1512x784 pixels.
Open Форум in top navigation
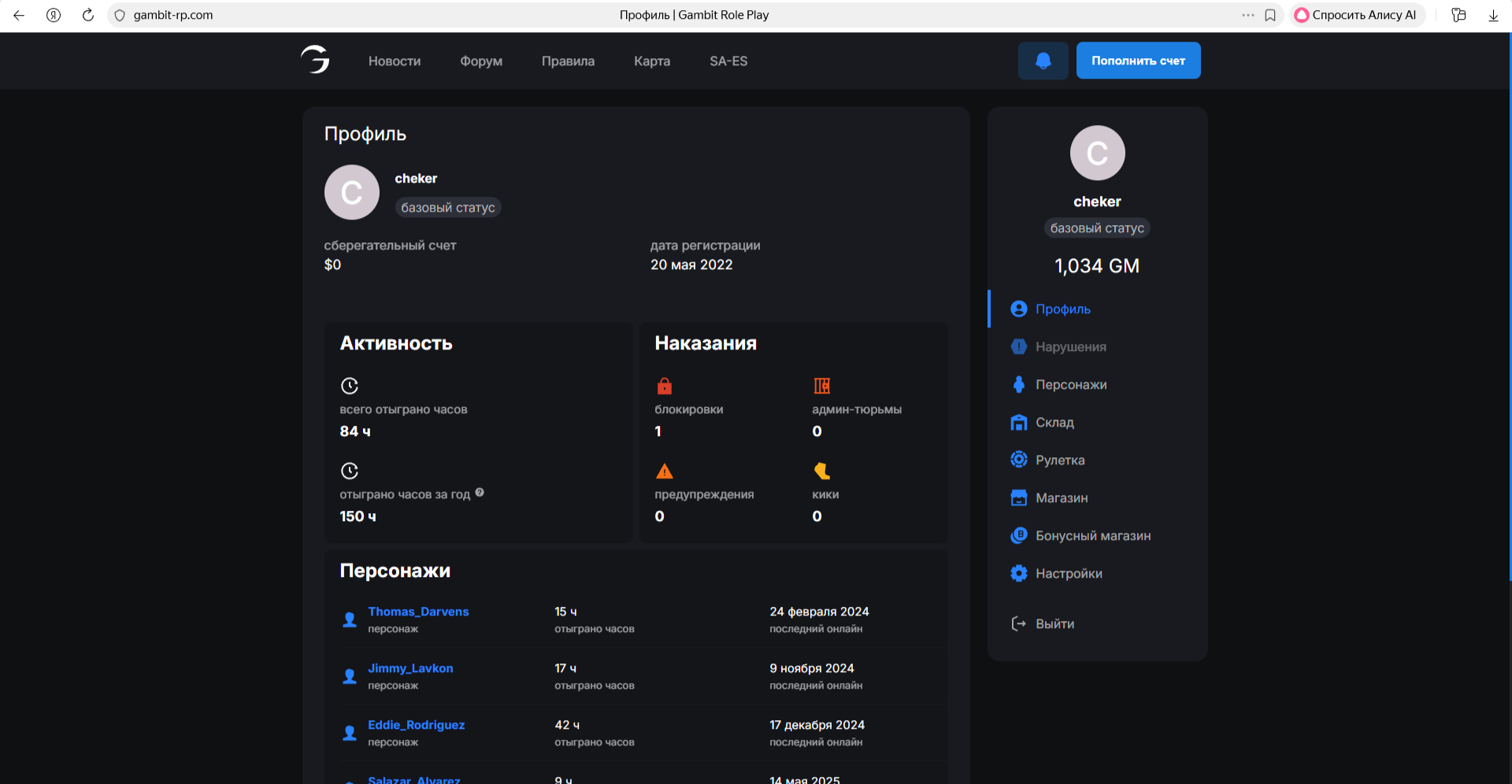[481, 61]
